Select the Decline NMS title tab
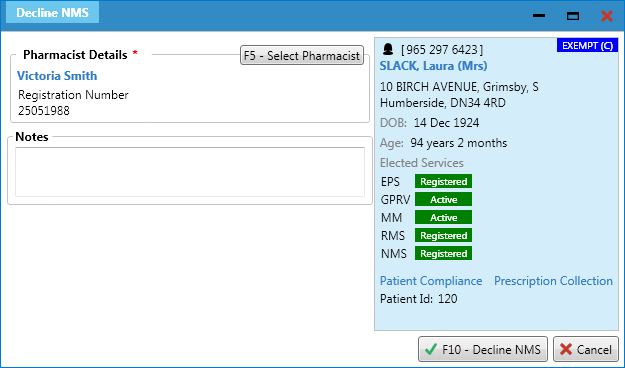The width and height of the screenshot is (625, 368). [x=52, y=12]
